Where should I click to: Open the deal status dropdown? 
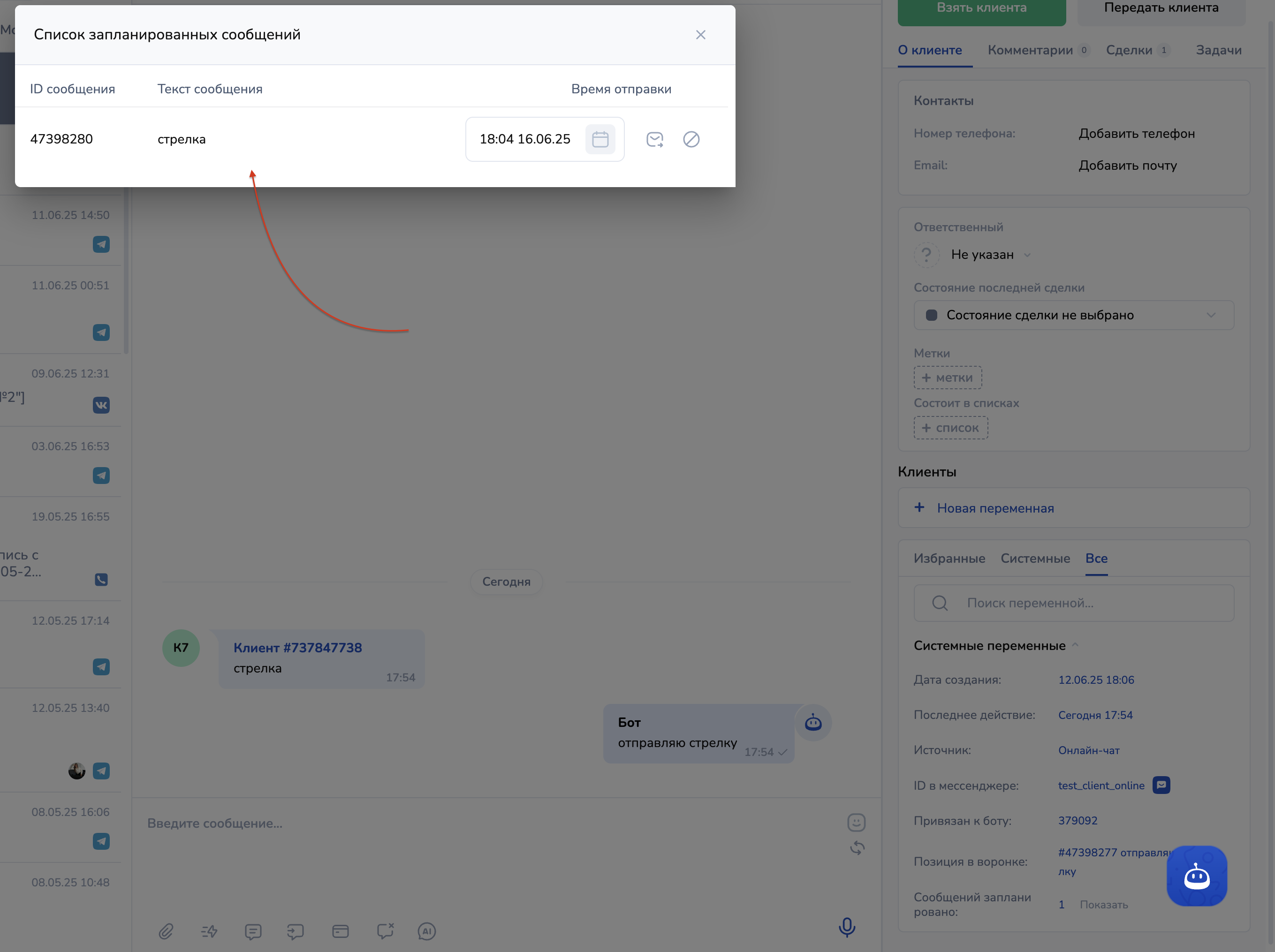pos(1073,315)
